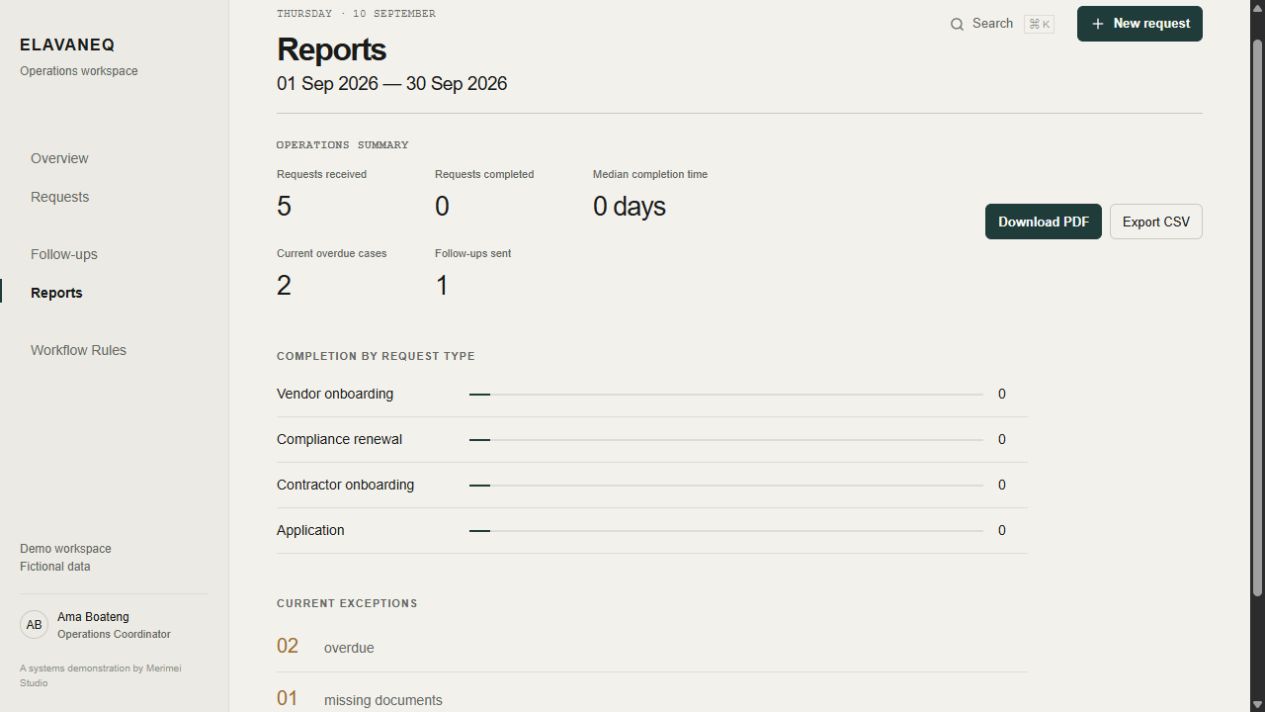
Task: Open the Overview page
Action: pyautogui.click(x=59, y=158)
